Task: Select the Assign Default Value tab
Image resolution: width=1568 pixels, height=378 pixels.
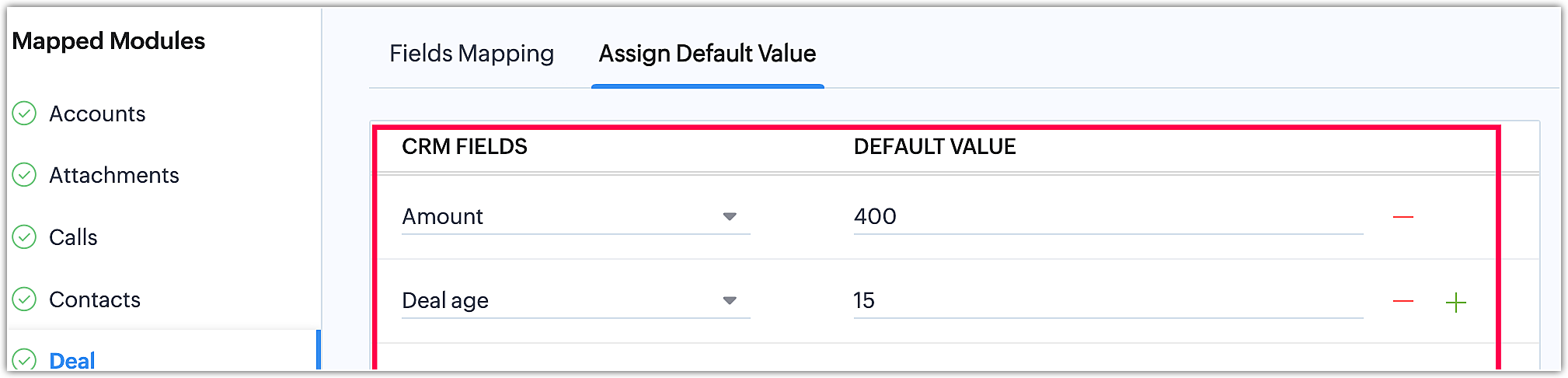Action: pyautogui.click(x=707, y=54)
